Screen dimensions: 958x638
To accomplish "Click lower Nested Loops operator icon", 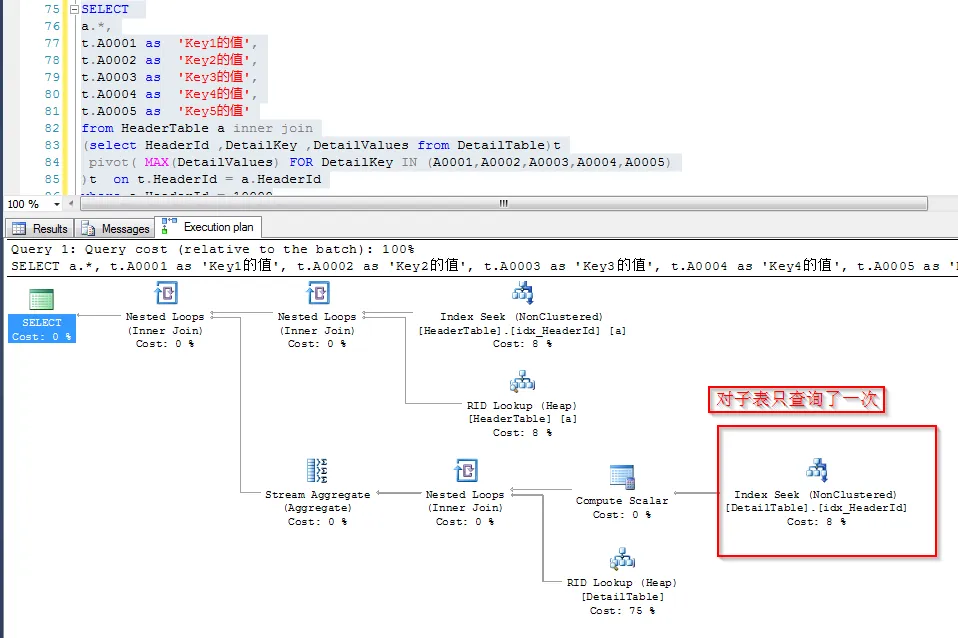I will [466, 471].
